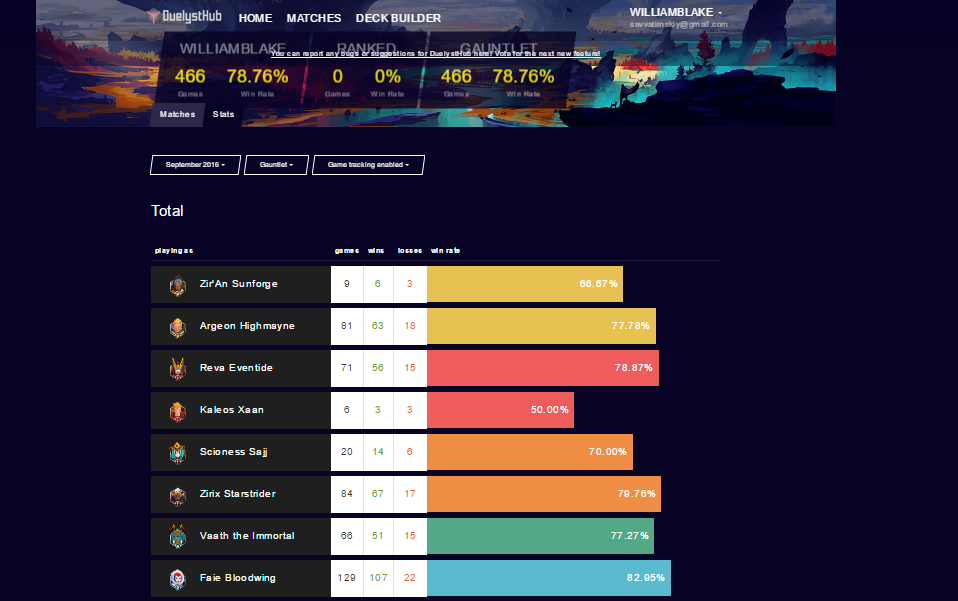
Task: Open the Gauntlet mode dropdown
Action: tap(276, 165)
